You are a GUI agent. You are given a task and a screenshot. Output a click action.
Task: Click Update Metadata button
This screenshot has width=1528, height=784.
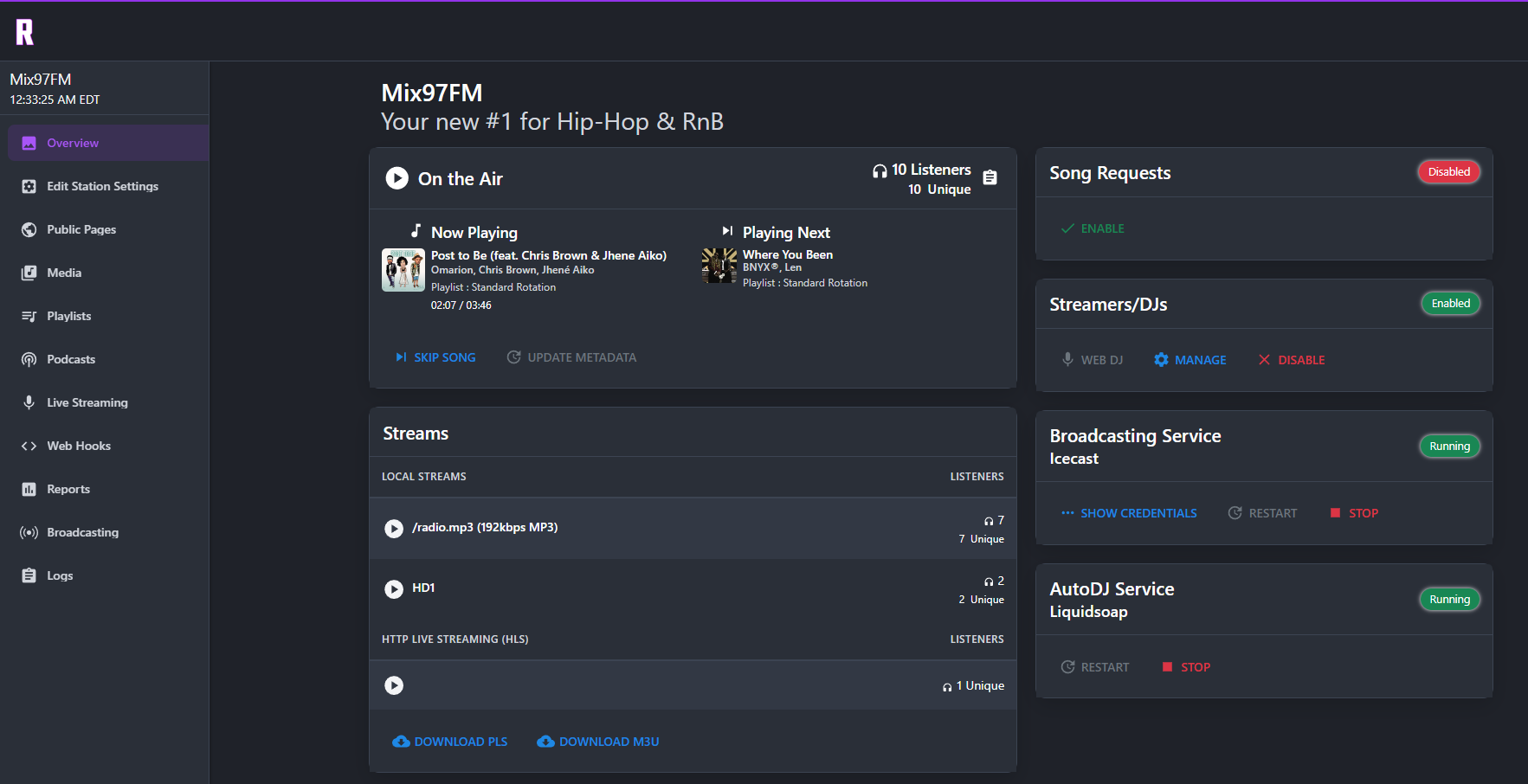[x=571, y=357]
